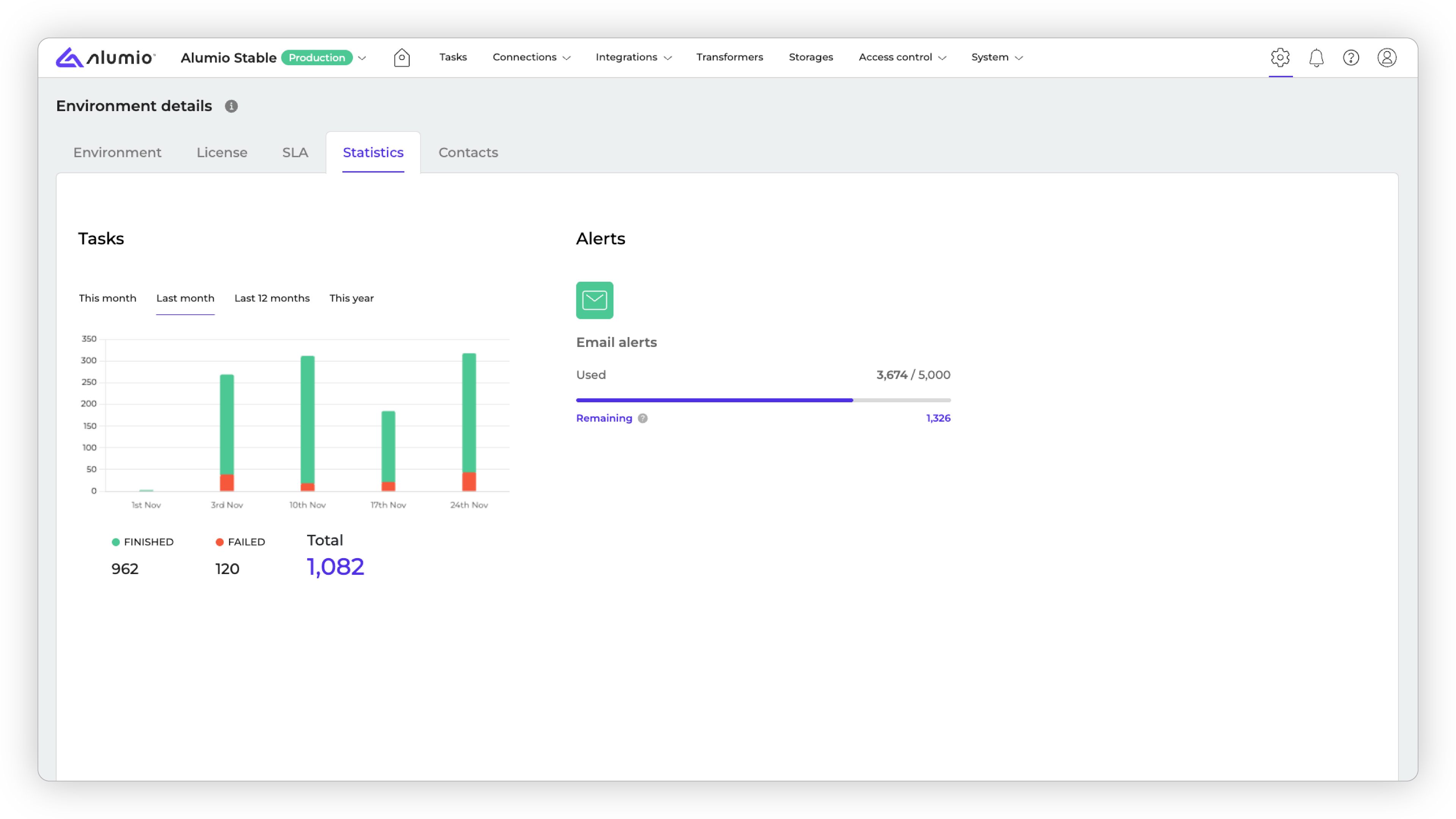Image resolution: width=1456 pixels, height=819 pixels.
Task: Switch to the License tab
Action: coord(221,152)
